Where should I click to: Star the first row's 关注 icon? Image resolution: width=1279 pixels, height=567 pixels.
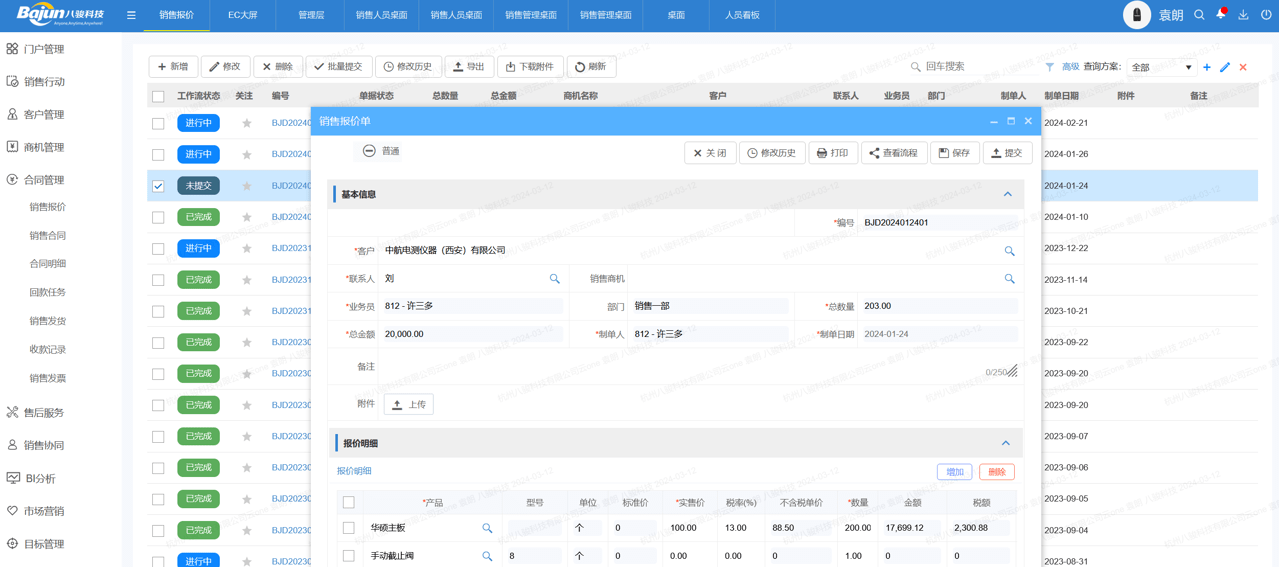(x=246, y=123)
